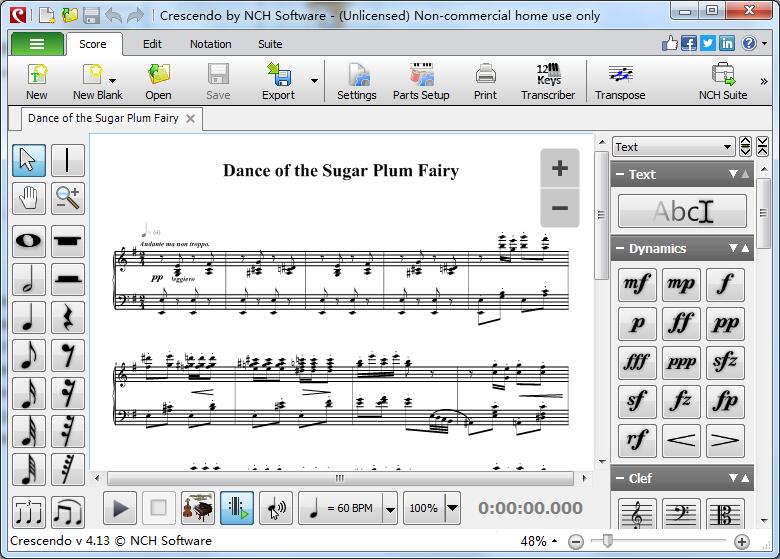
Task: Open the tempo BPM dropdown arrow
Action: click(x=390, y=509)
